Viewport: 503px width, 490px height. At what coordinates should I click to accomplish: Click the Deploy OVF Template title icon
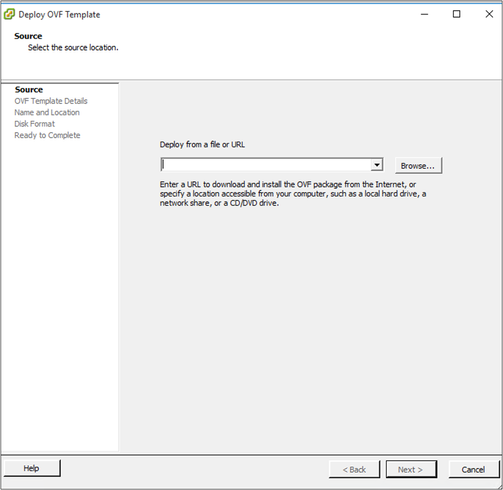pyautogui.click(x=9, y=14)
